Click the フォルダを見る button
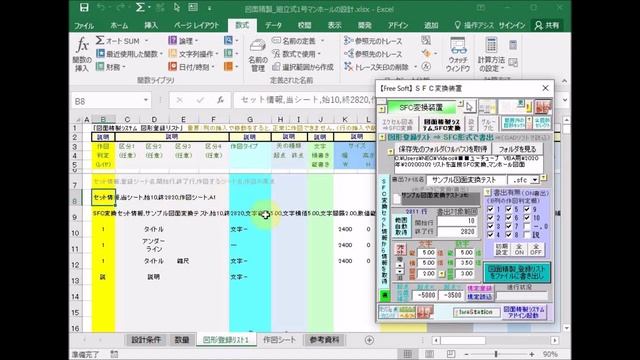 (x=517, y=149)
